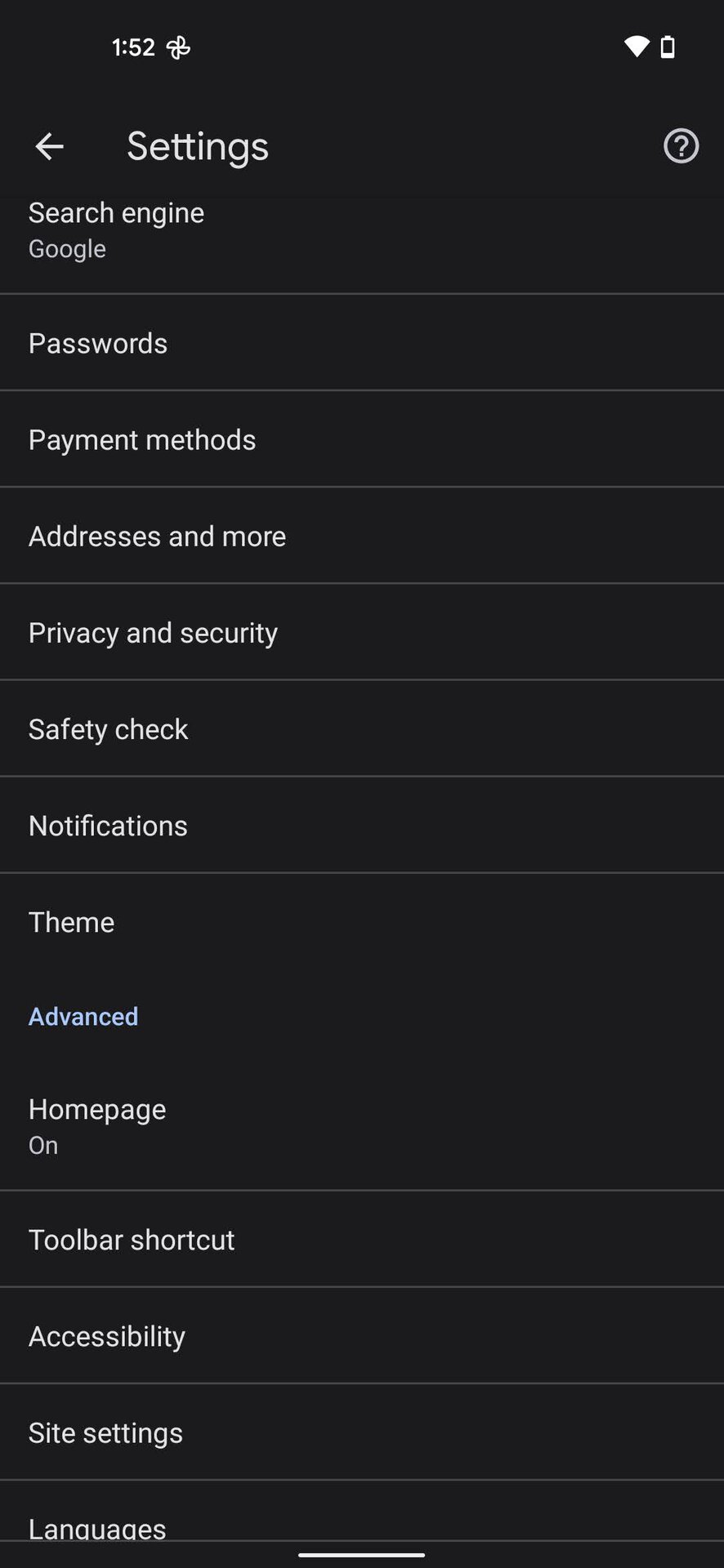Viewport: 724px width, 1568px height.
Task: Open Notifications settings
Action: click(x=361, y=826)
